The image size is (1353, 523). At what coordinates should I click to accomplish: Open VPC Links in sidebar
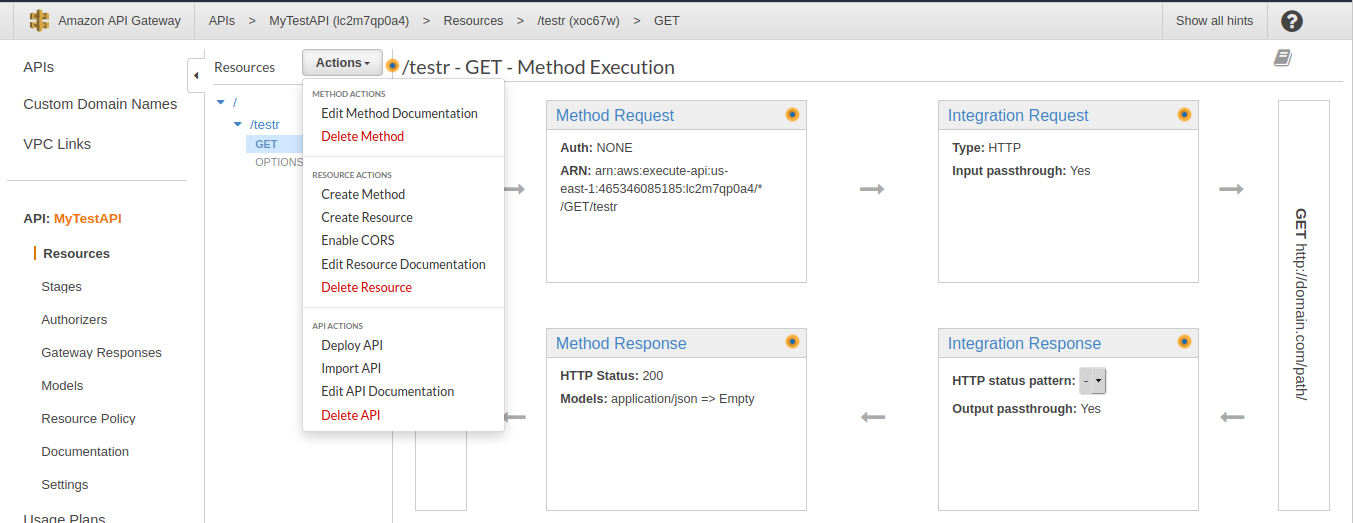tap(57, 144)
